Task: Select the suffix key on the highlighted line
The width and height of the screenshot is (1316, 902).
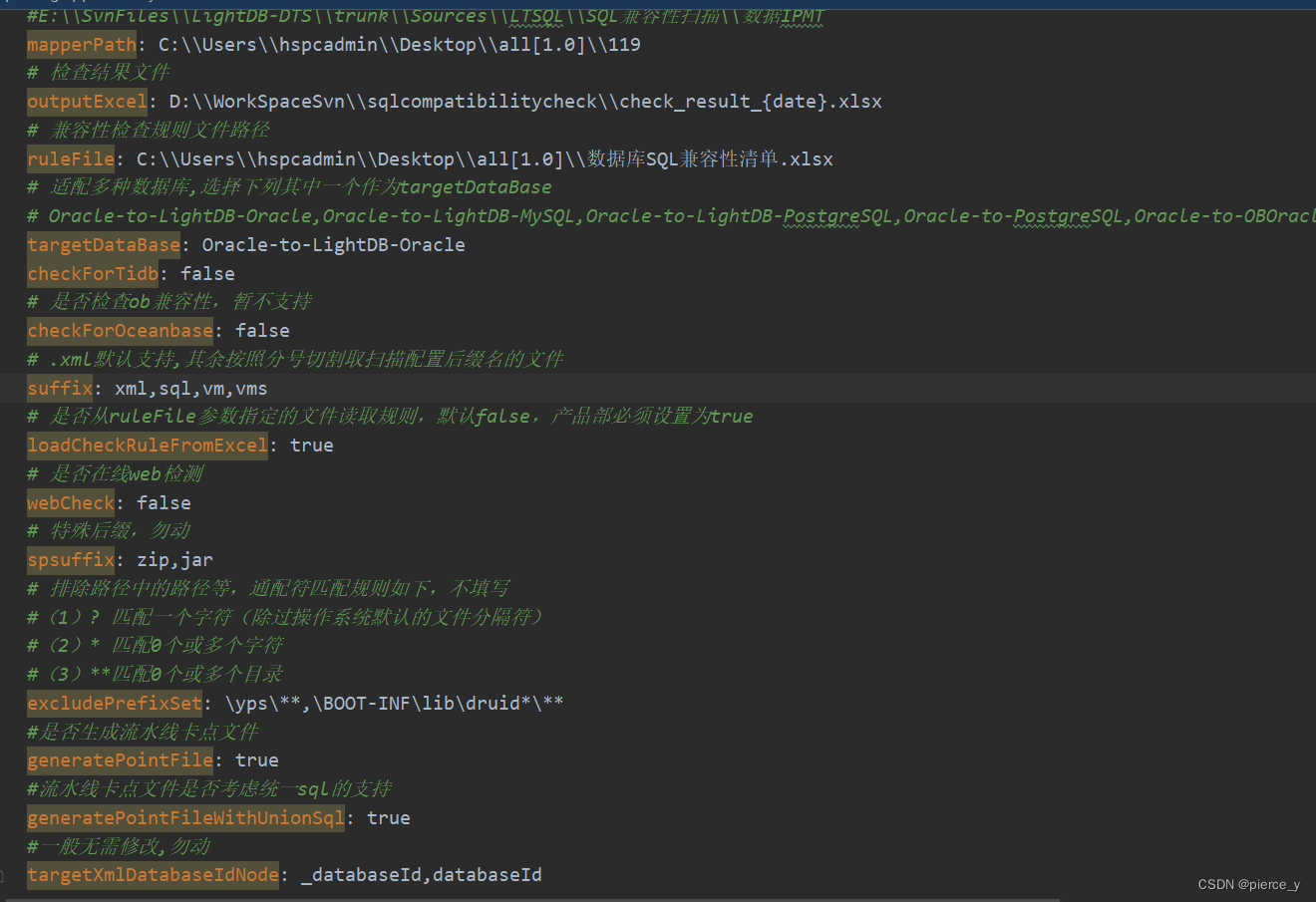Action: coord(59,388)
